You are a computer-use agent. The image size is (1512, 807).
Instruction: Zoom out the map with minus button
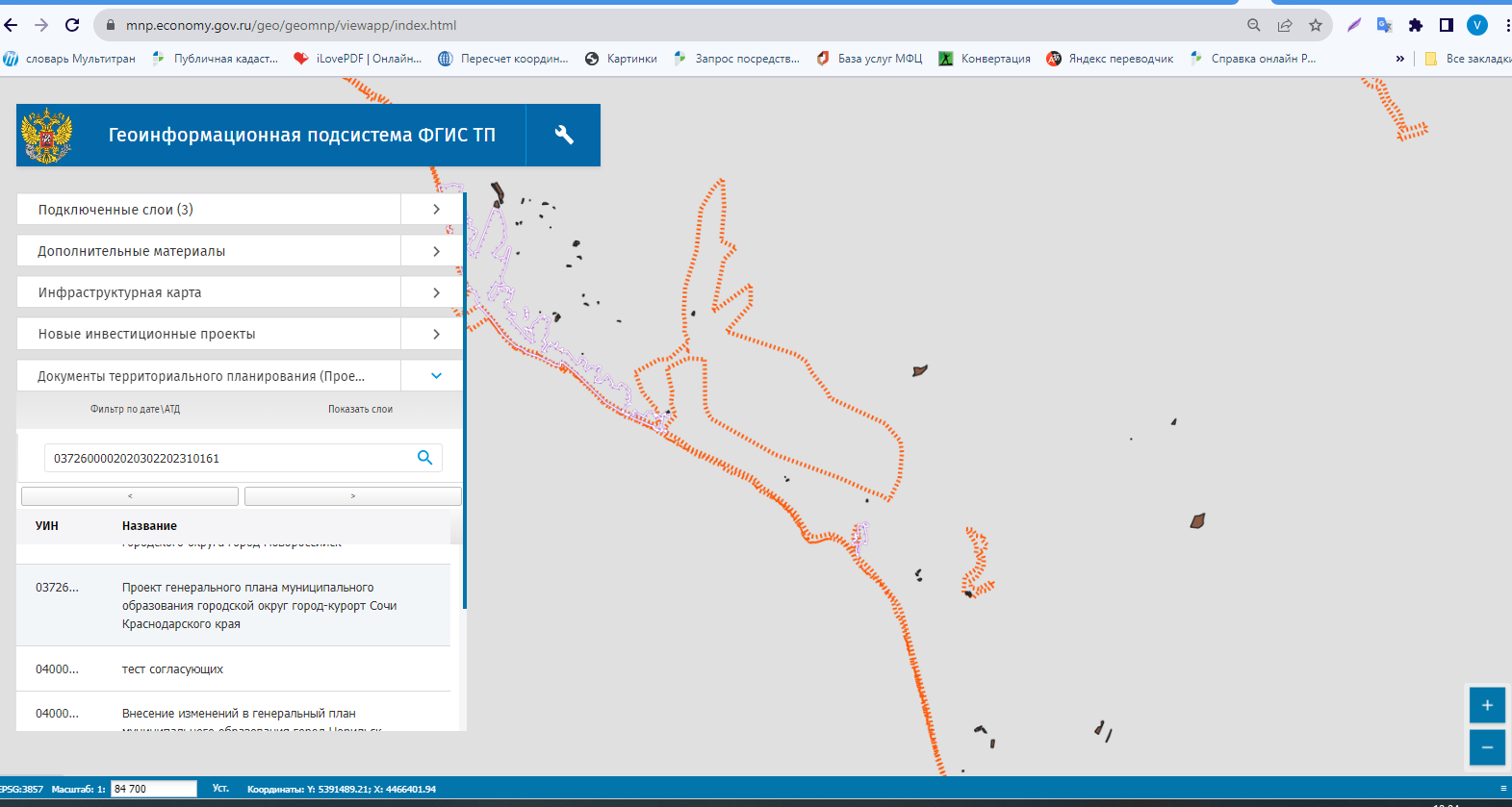click(1487, 747)
